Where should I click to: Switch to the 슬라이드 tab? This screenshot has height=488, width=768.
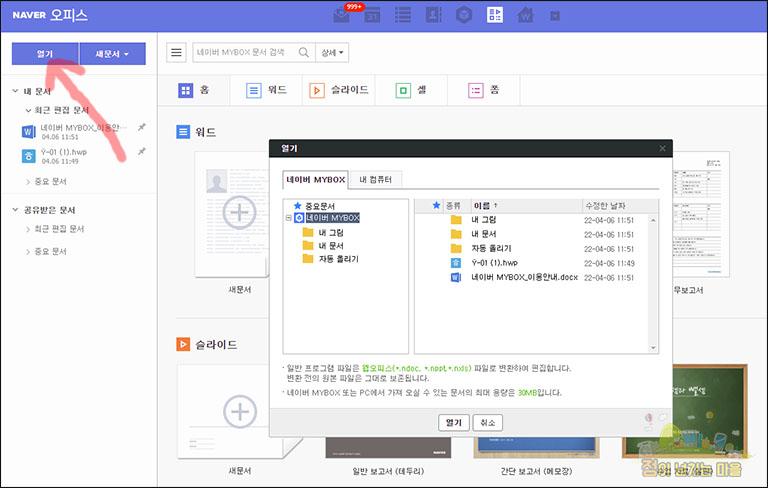point(339,90)
